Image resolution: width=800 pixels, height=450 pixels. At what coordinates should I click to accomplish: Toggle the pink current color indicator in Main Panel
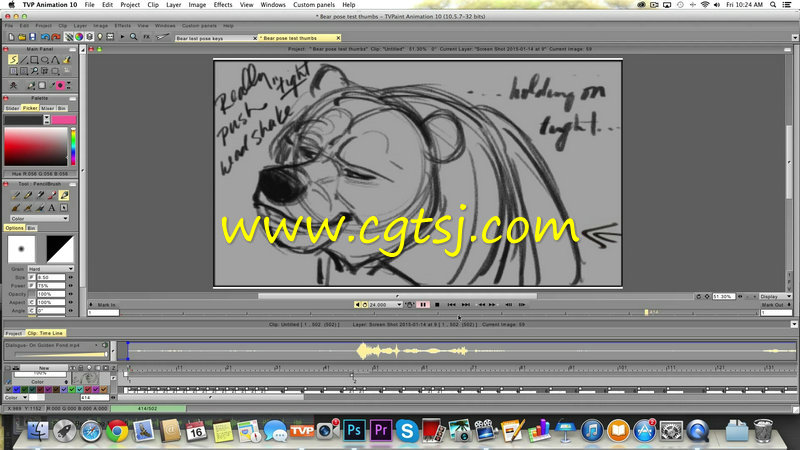61,85
